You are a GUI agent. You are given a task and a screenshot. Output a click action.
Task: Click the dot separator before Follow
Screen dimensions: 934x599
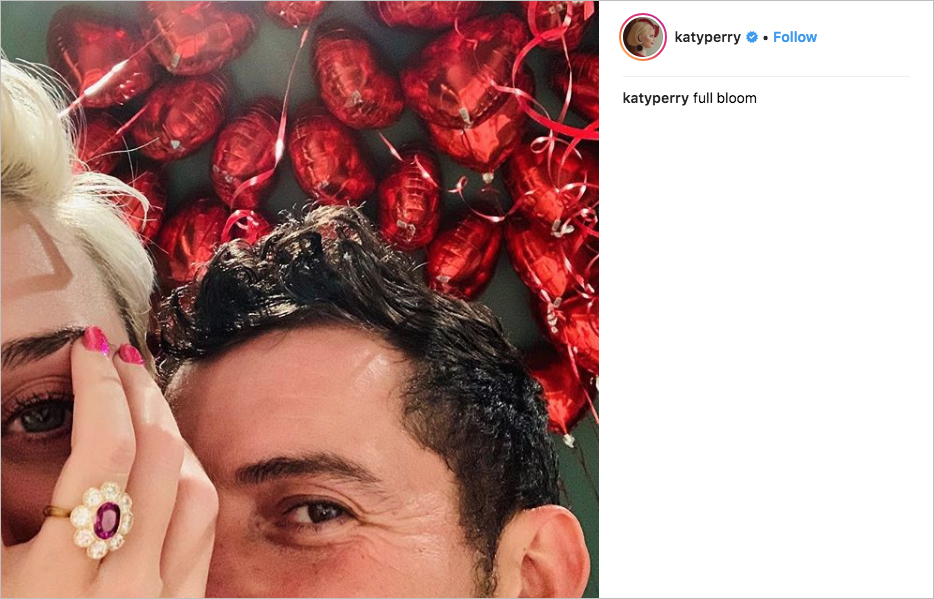pos(765,38)
